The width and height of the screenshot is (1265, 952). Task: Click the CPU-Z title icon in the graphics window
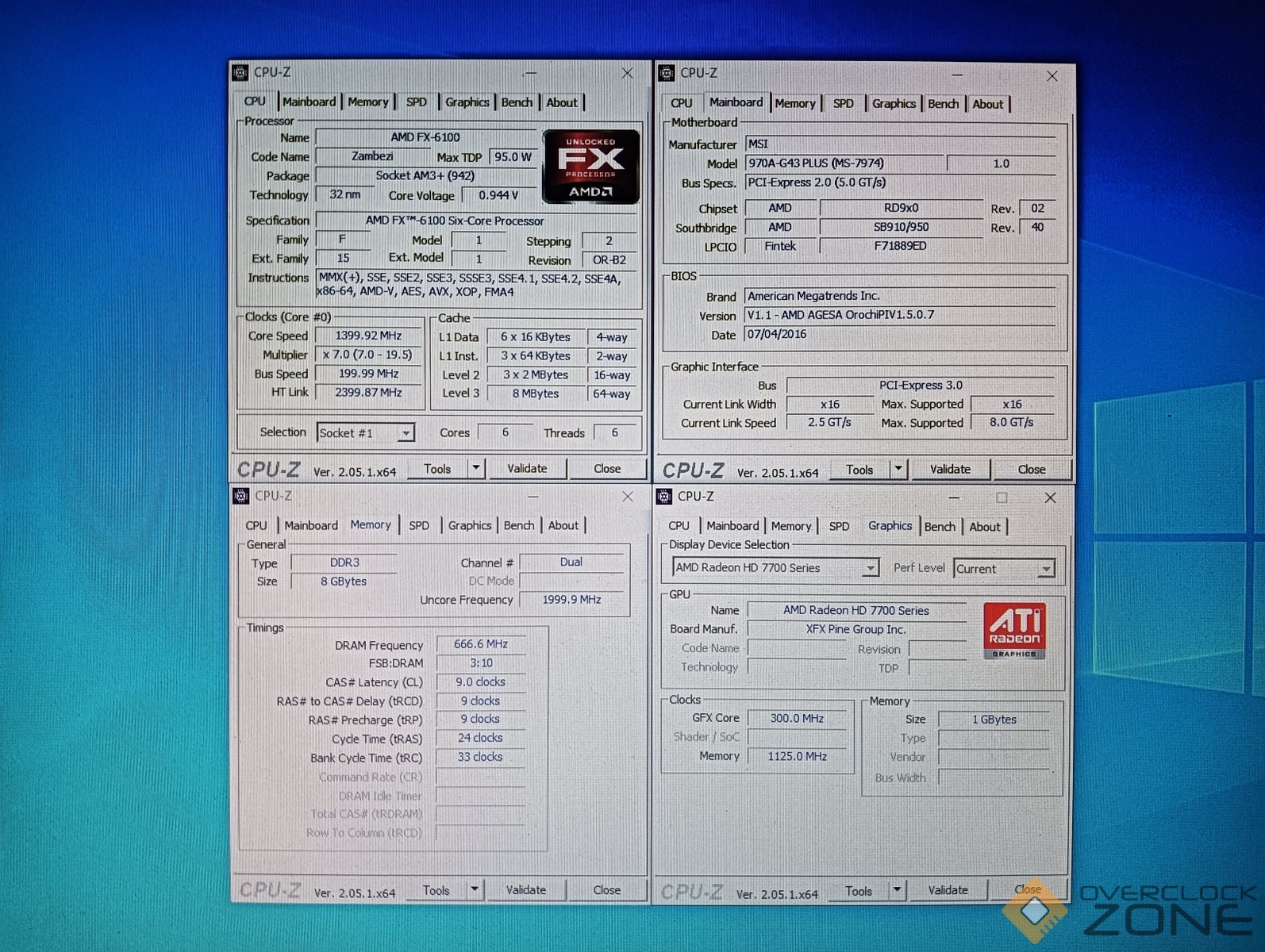664,497
